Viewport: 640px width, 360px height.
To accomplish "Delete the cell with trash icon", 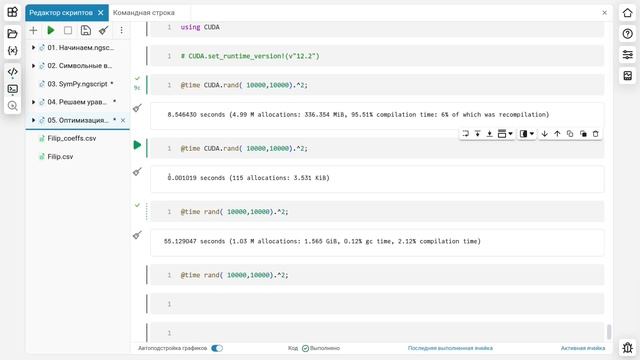I will tap(596, 133).
